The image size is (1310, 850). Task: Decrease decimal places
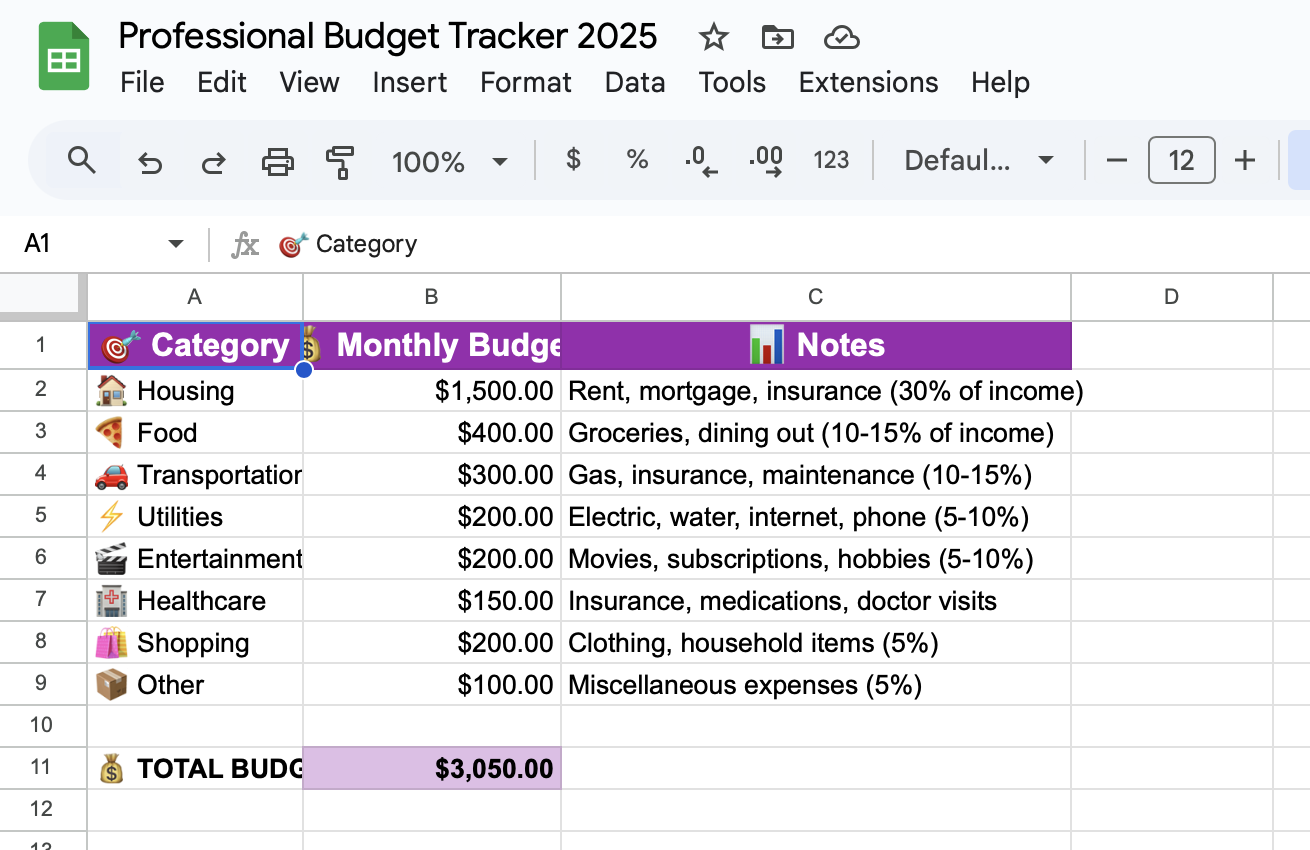(701, 160)
